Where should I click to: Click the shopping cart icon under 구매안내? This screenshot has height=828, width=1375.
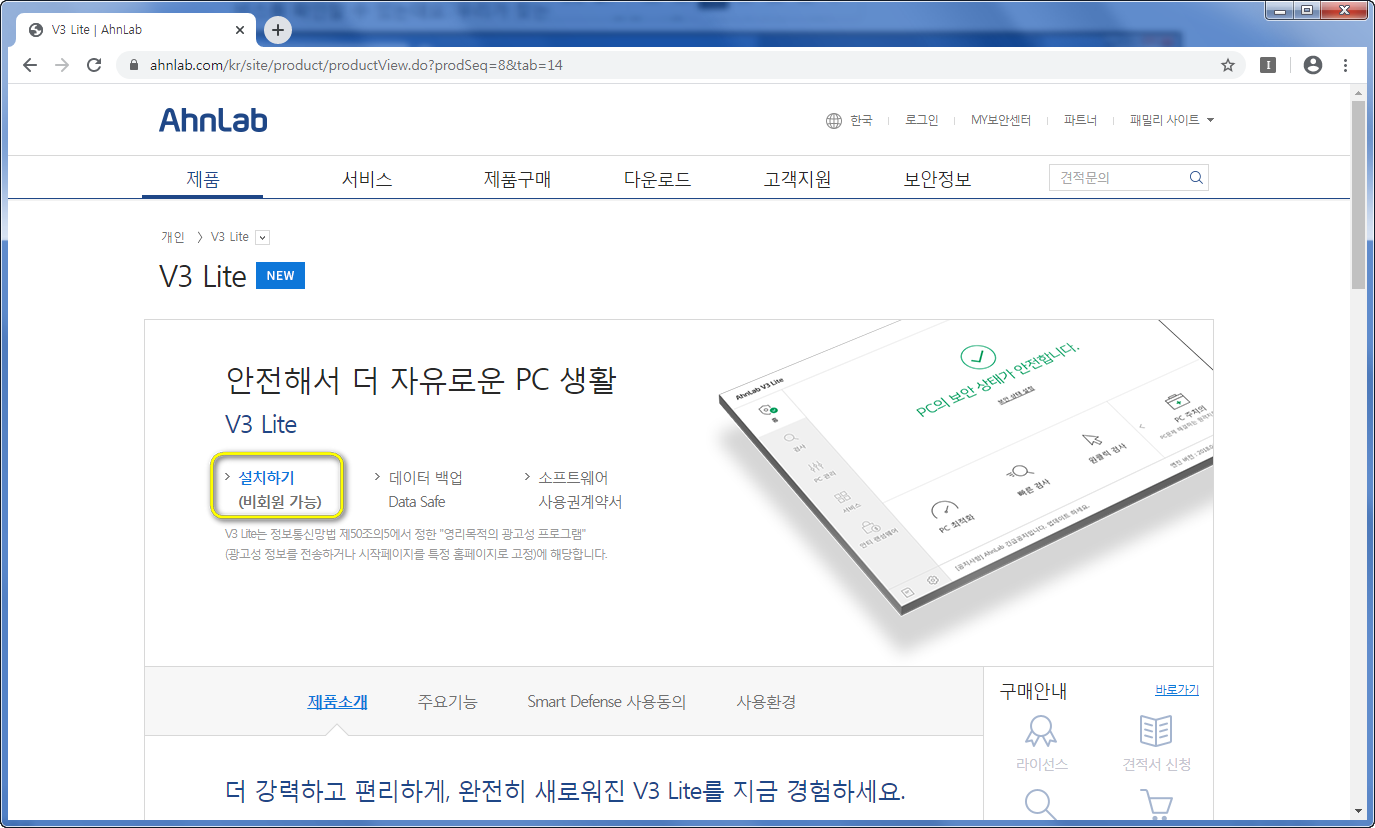pos(1156,805)
